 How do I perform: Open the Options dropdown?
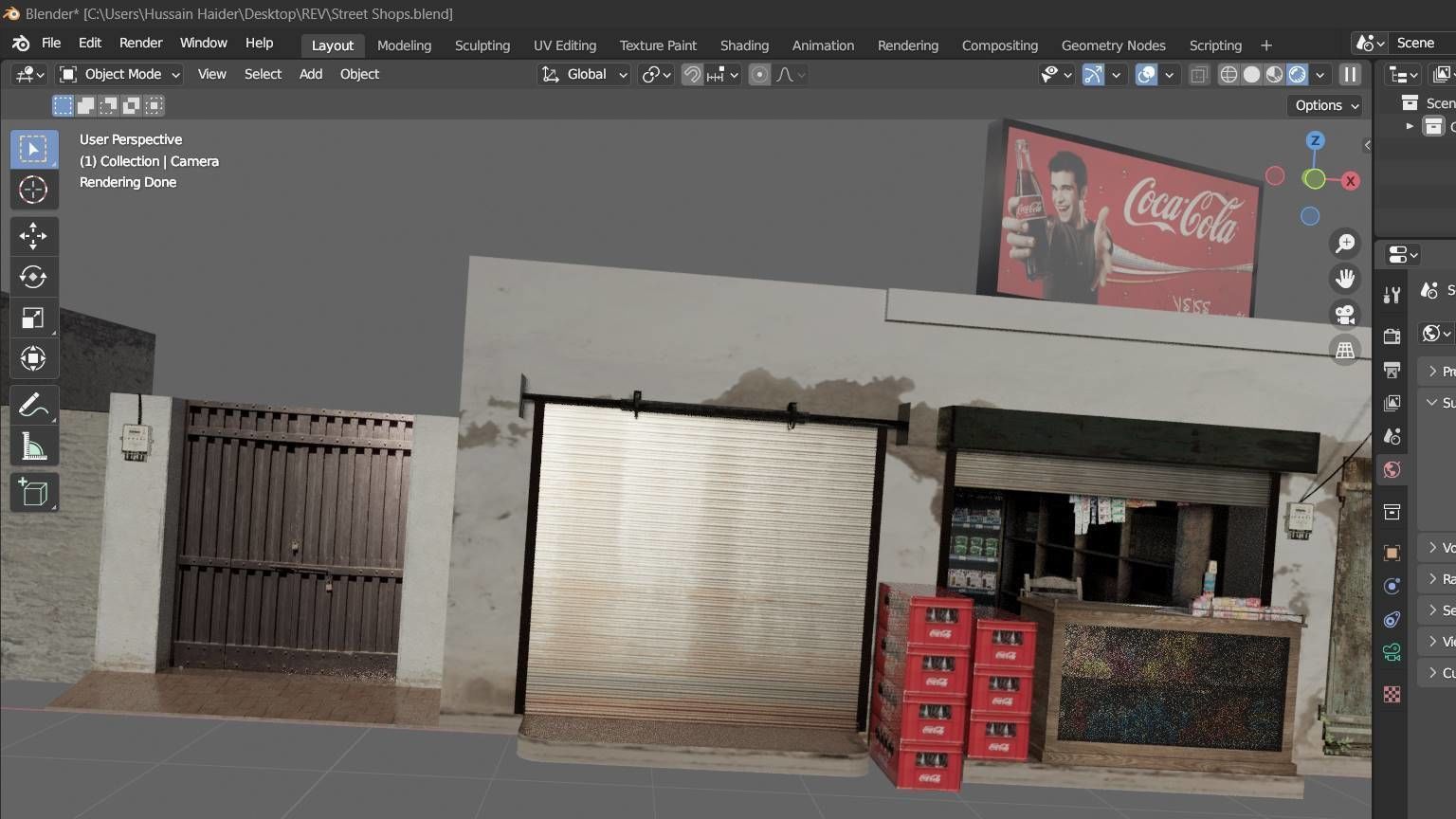pos(1325,105)
